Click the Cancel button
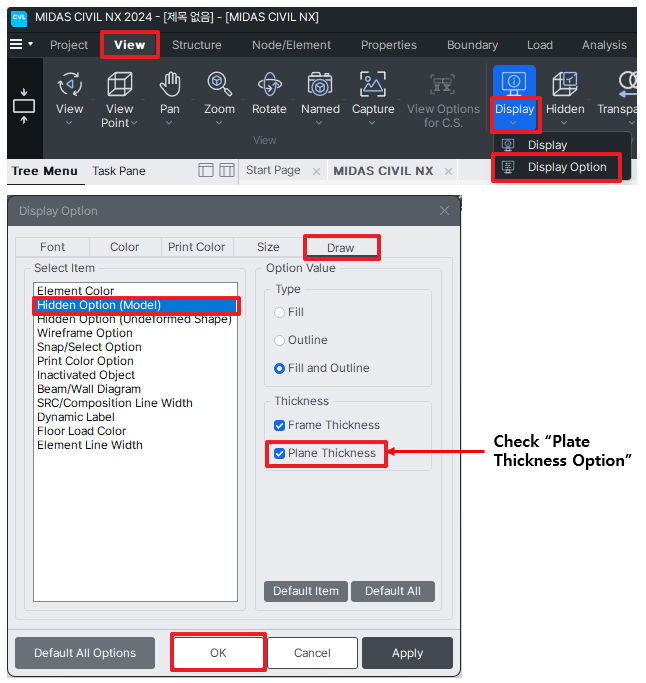 (x=312, y=653)
